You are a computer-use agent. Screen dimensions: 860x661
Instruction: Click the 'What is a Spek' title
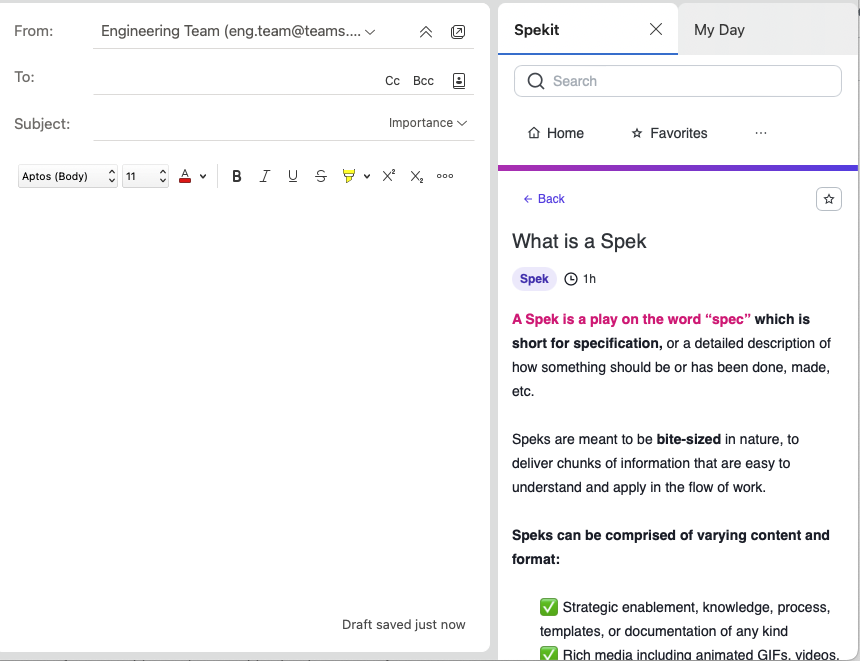(x=579, y=241)
